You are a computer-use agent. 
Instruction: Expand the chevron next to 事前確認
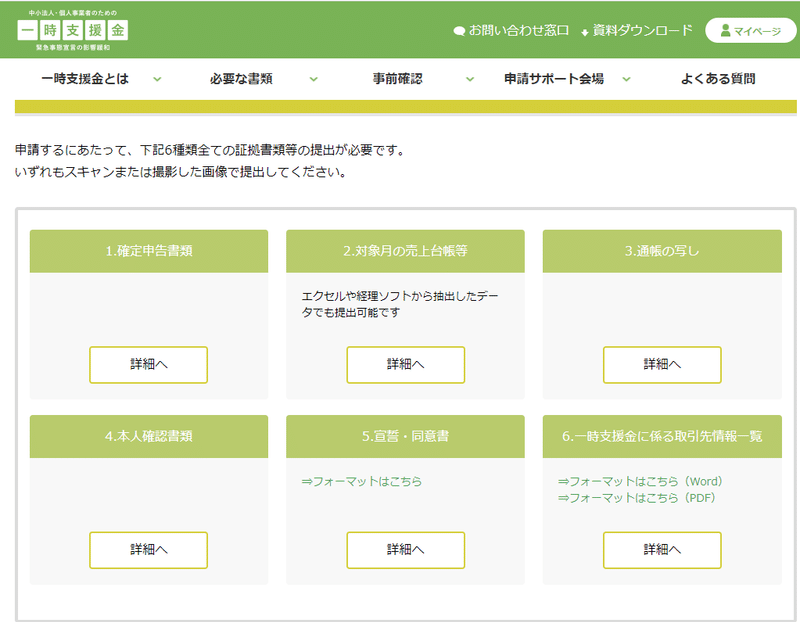pyautogui.click(x=470, y=79)
